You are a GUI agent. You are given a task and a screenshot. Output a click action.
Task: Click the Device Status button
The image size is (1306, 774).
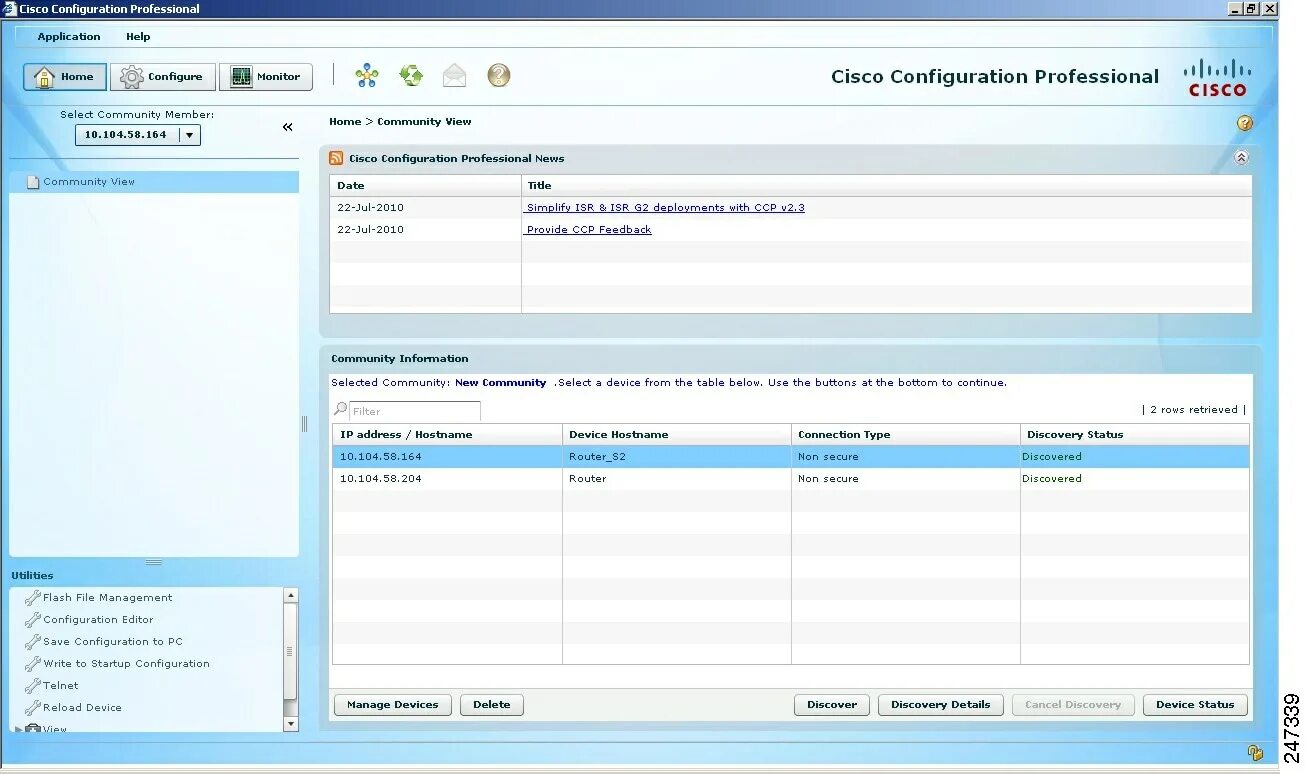(x=1195, y=705)
